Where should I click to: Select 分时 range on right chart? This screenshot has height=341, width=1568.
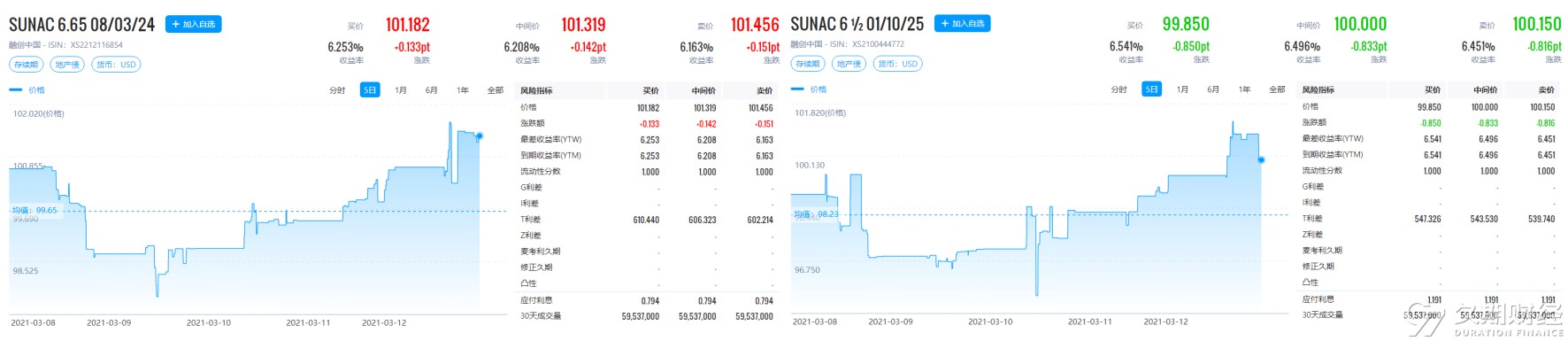click(x=1118, y=89)
